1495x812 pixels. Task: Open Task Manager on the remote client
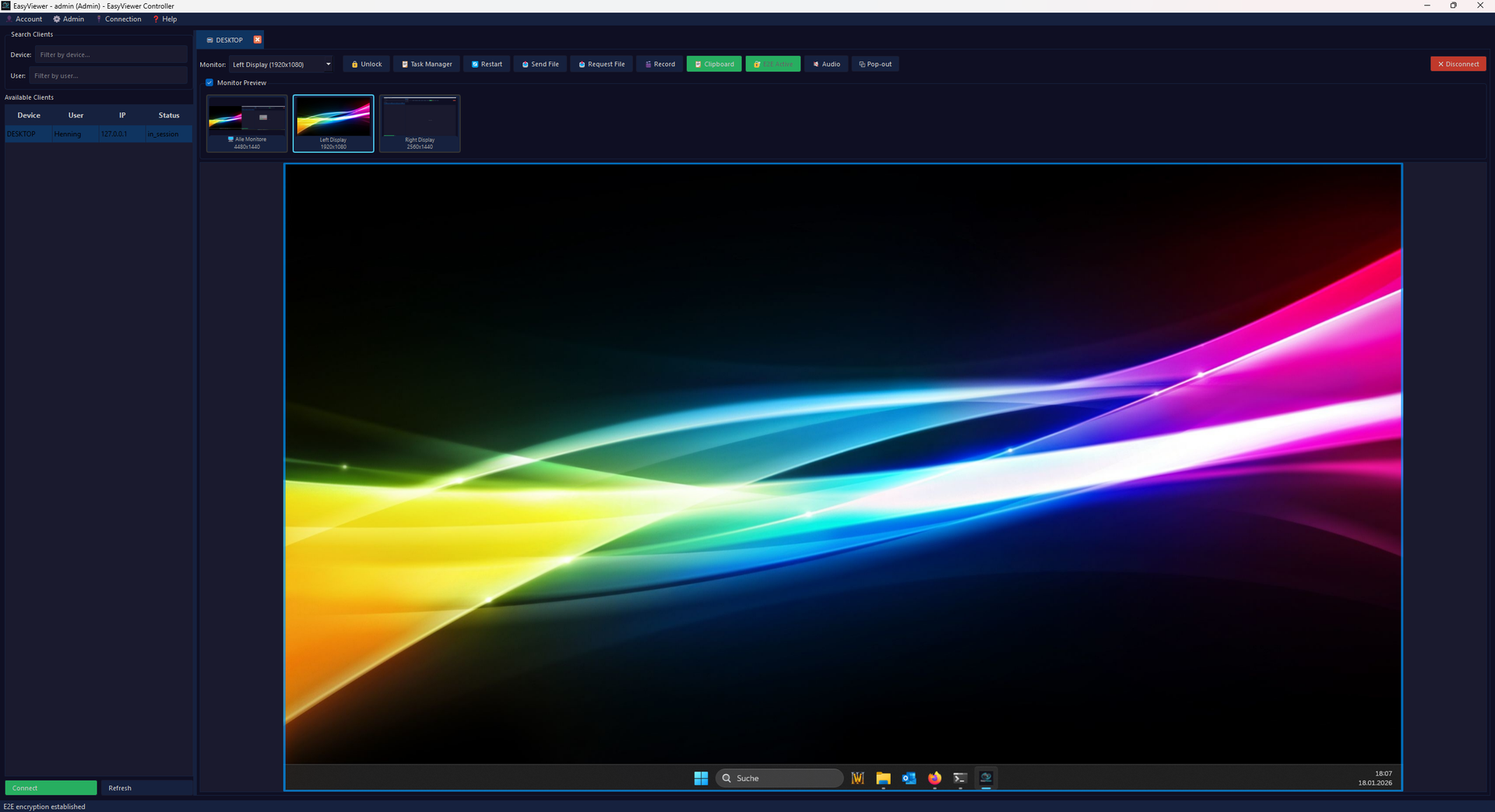pyautogui.click(x=426, y=64)
